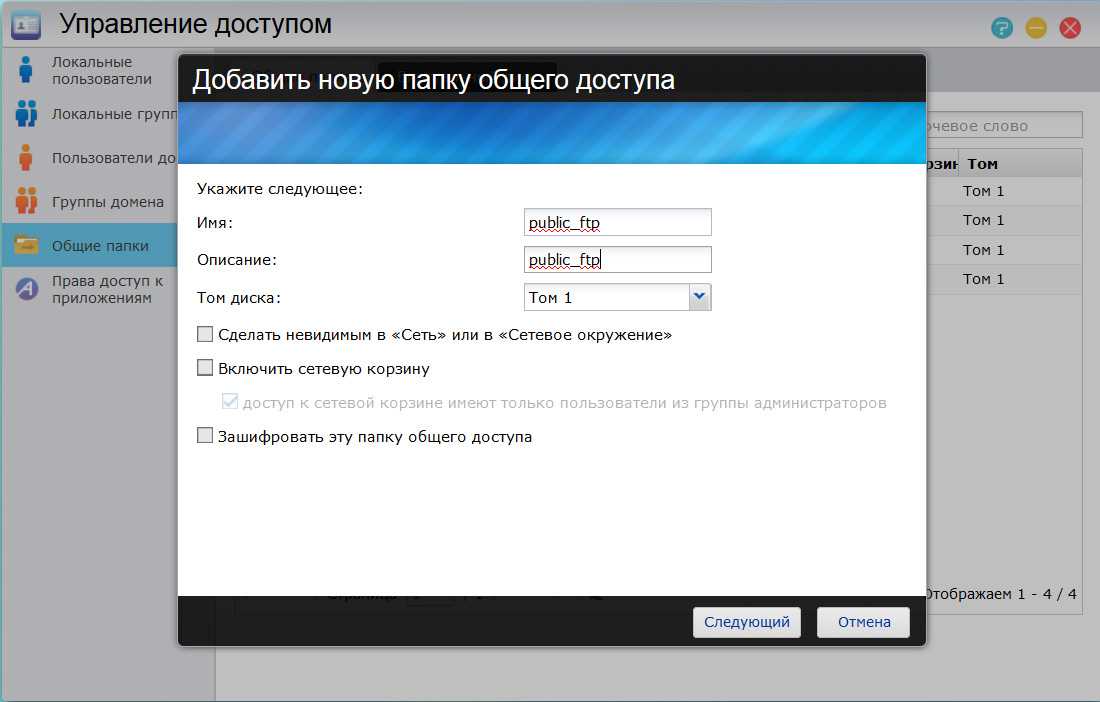Select Общие папки in the sidebar menu
This screenshot has width=1100, height=702.
[100, 246]
